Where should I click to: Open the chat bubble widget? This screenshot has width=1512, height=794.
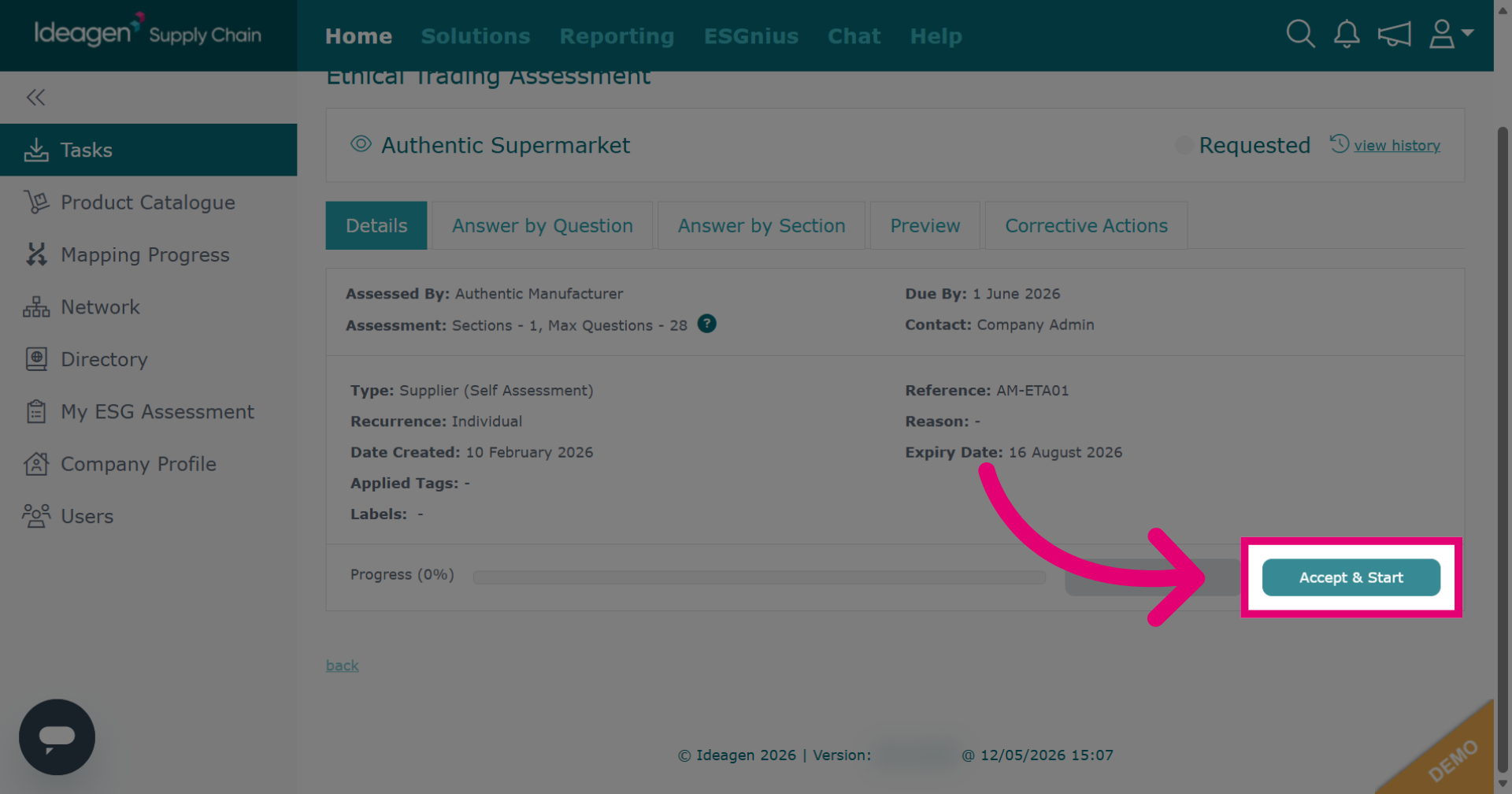57,737
